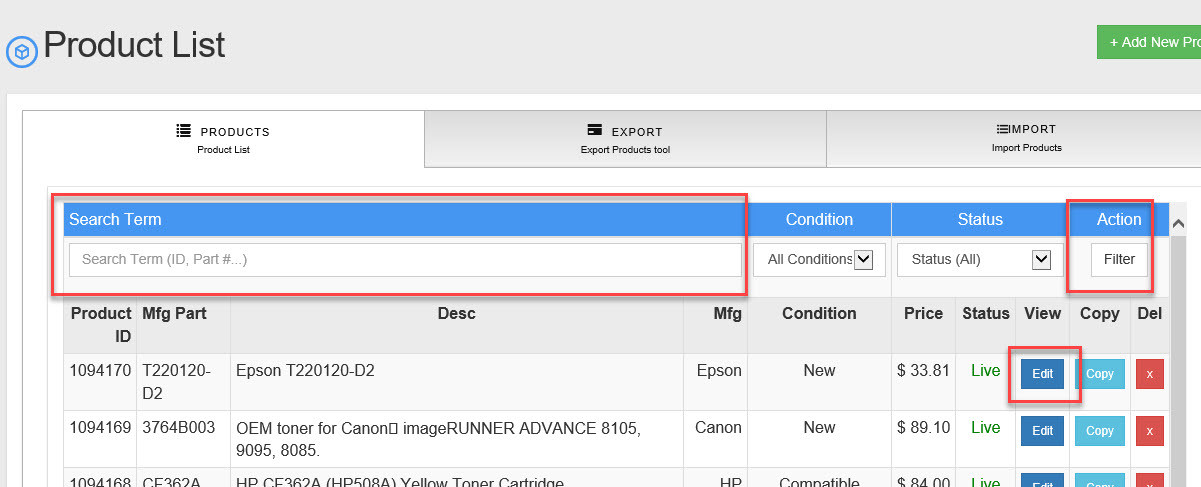Focus the Search Term input field
This screenshot has width=1201, height=487.
(x=405, y=260)
